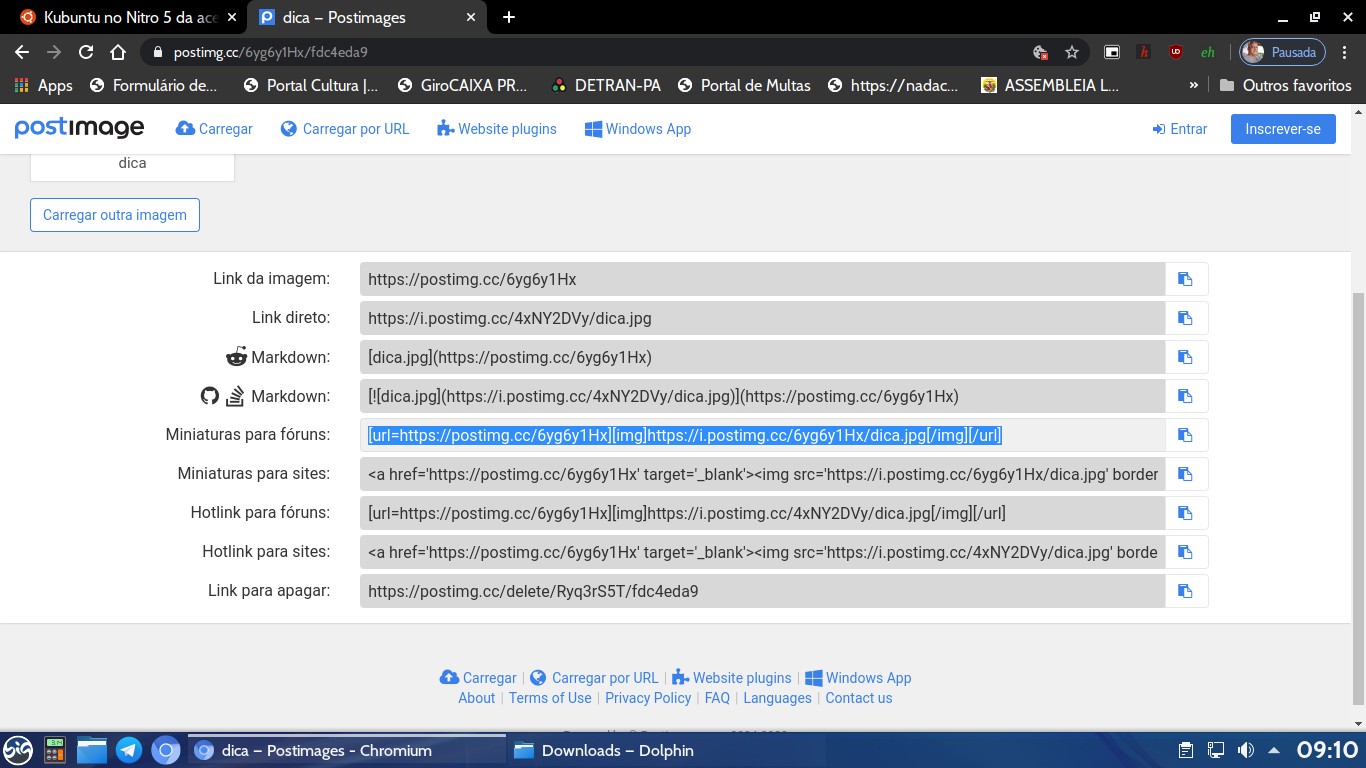Open the Chromium taskbar launcher icon
Screen dimensions: 1366x768
166,750
